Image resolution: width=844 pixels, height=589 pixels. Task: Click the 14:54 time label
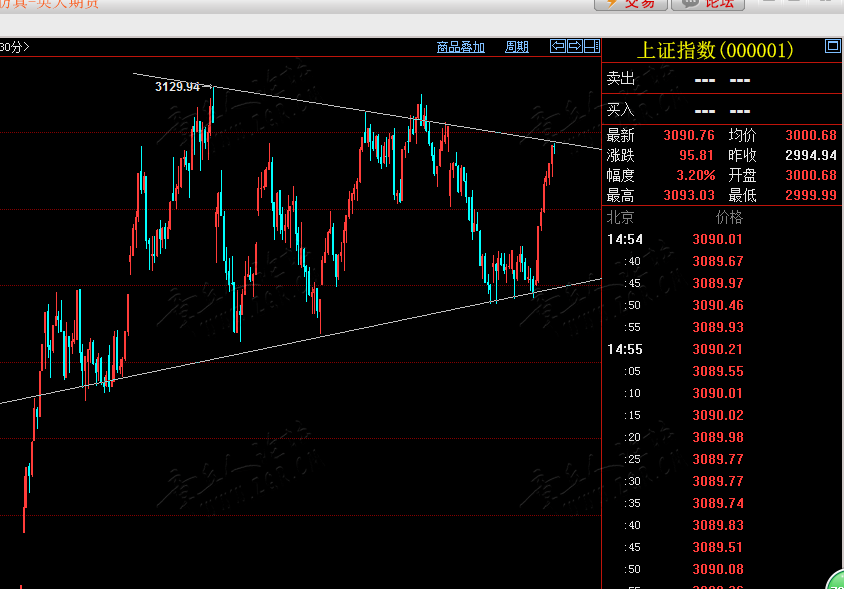point(624,240)
